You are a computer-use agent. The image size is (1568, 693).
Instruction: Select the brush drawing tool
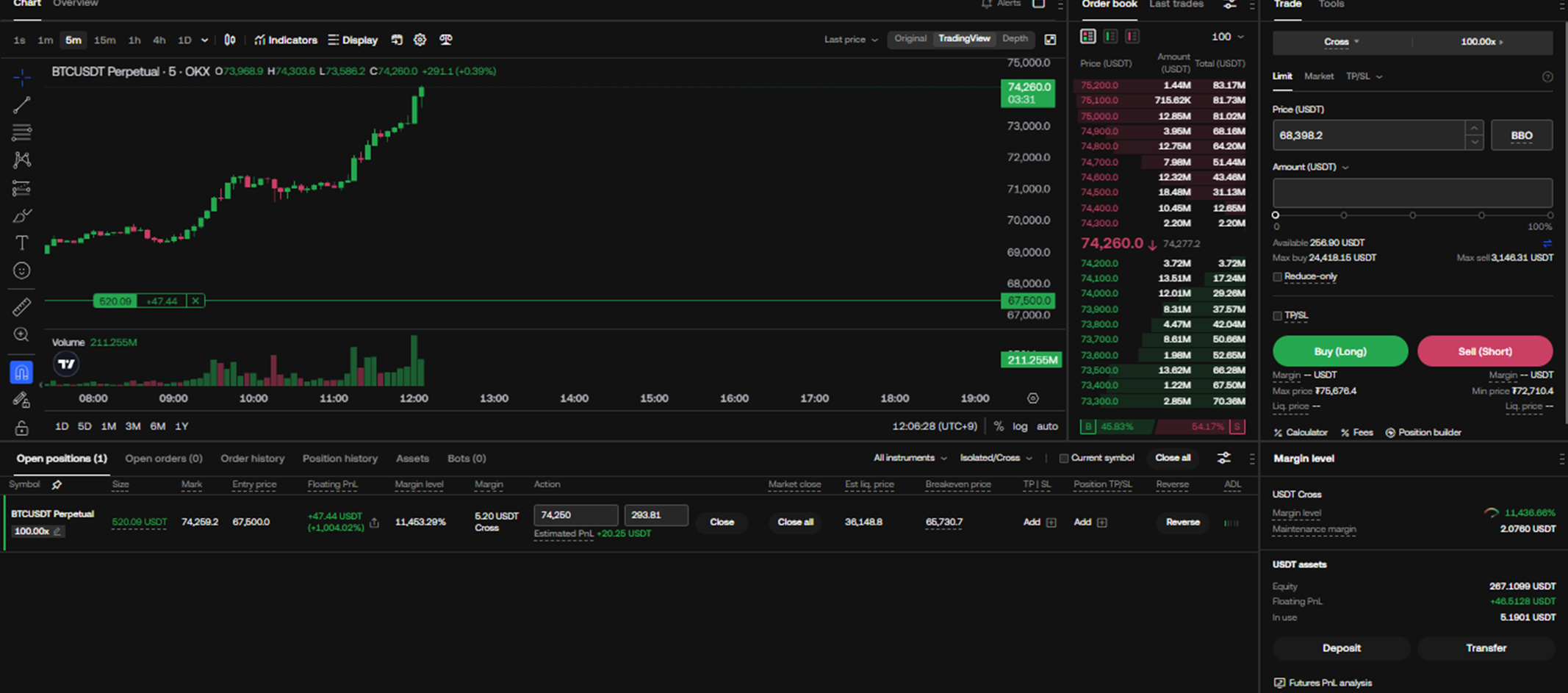(x=21, y=216)
